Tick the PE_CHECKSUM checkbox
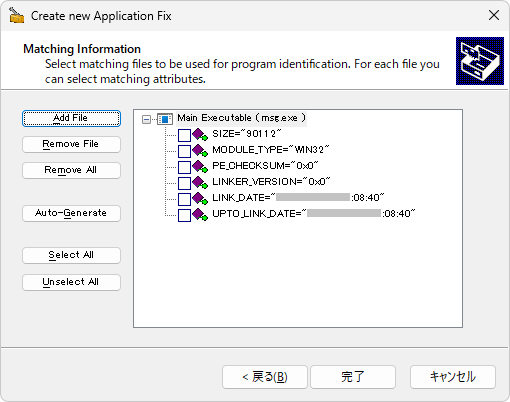The width and height of the screenshot is (510, 402). click(x=184, y=167)
